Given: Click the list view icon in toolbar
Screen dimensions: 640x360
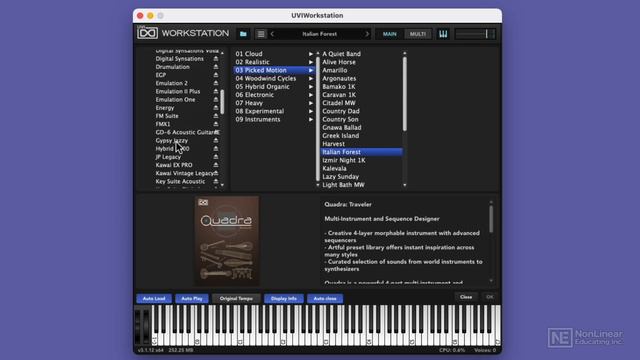Looking at the screenshot, I should point(261,34).
